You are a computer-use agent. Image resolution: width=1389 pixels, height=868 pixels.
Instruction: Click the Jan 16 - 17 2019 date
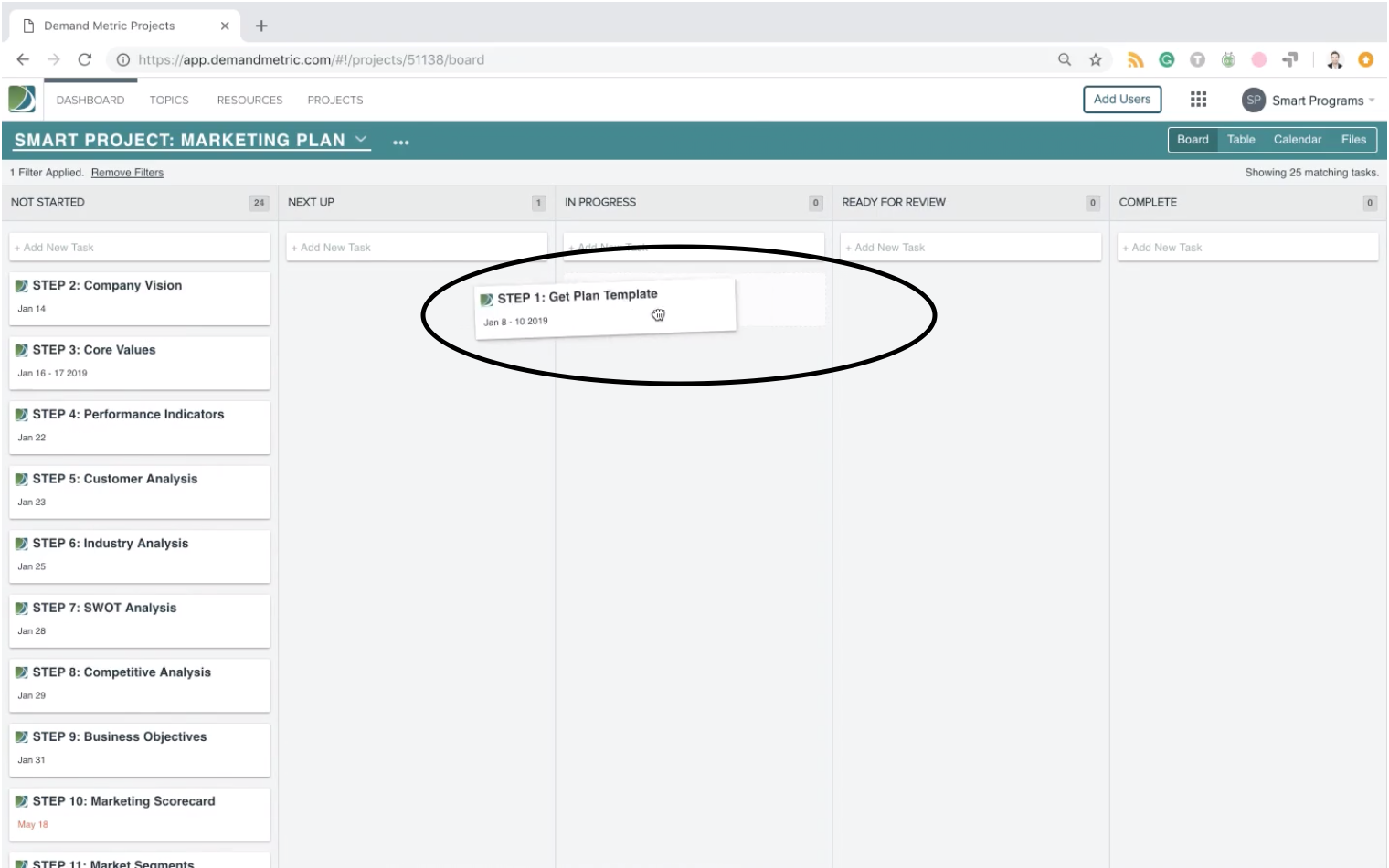tap(52, 373)
